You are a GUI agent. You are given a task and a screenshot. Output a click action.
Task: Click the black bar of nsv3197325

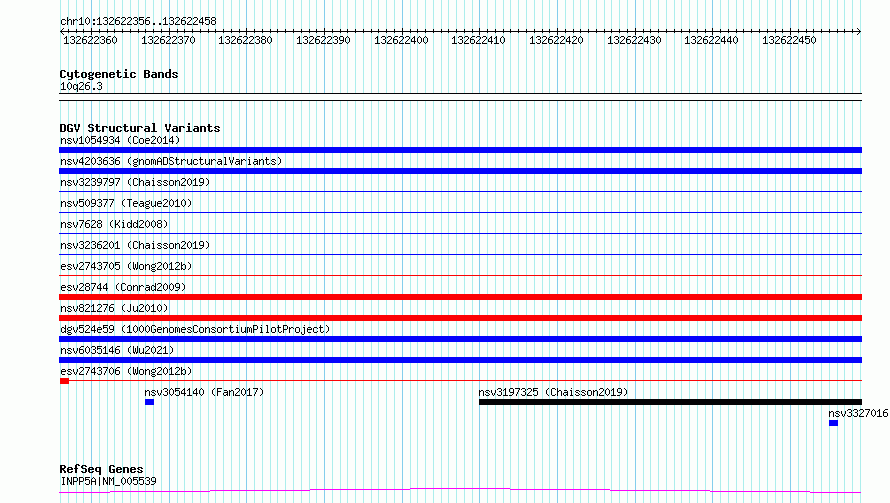click(670, 402)
